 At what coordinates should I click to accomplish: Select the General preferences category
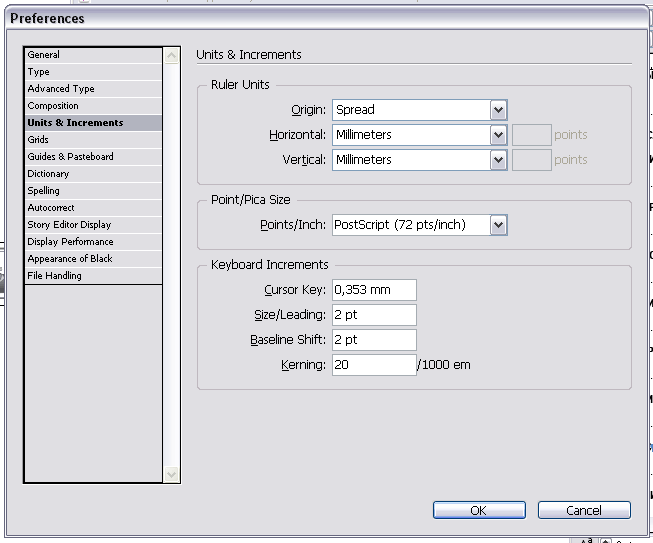[x=93, y=55]
